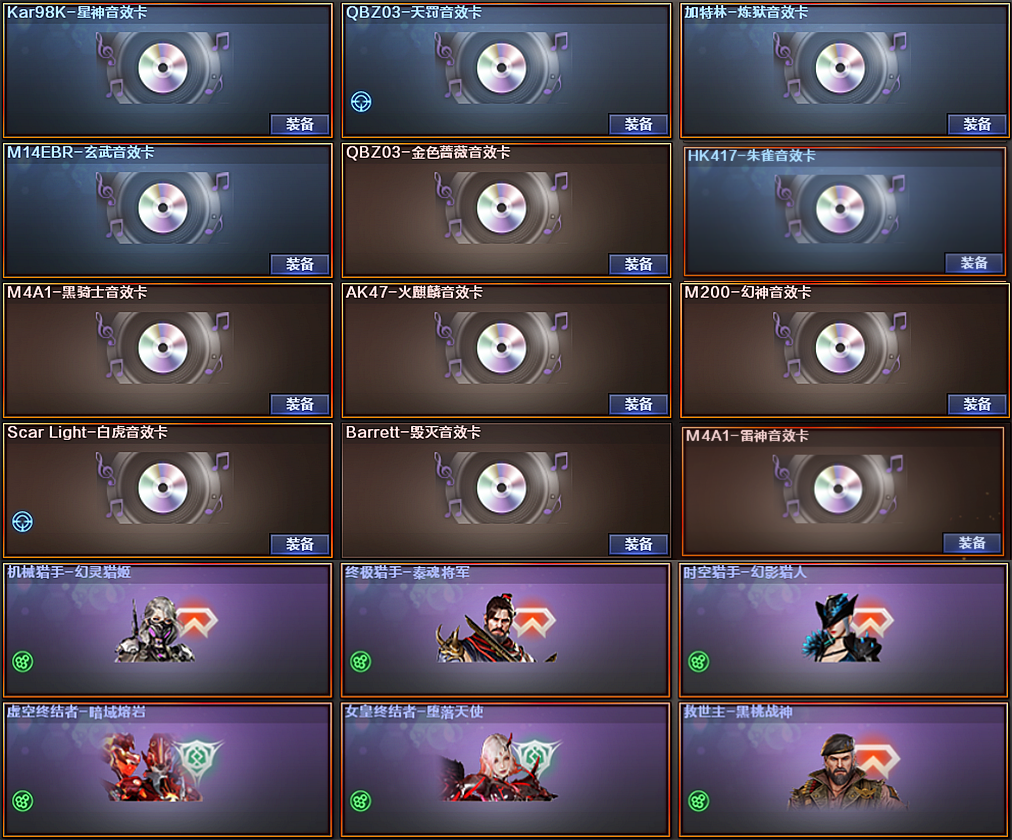Equip the M14EBR-玄武音效卡
This screenshot has width=1012, height=840.
(x=299, y=264)
